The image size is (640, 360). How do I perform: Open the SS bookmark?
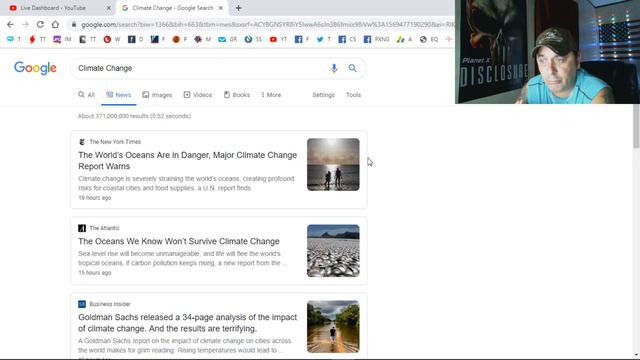point(253,39)
